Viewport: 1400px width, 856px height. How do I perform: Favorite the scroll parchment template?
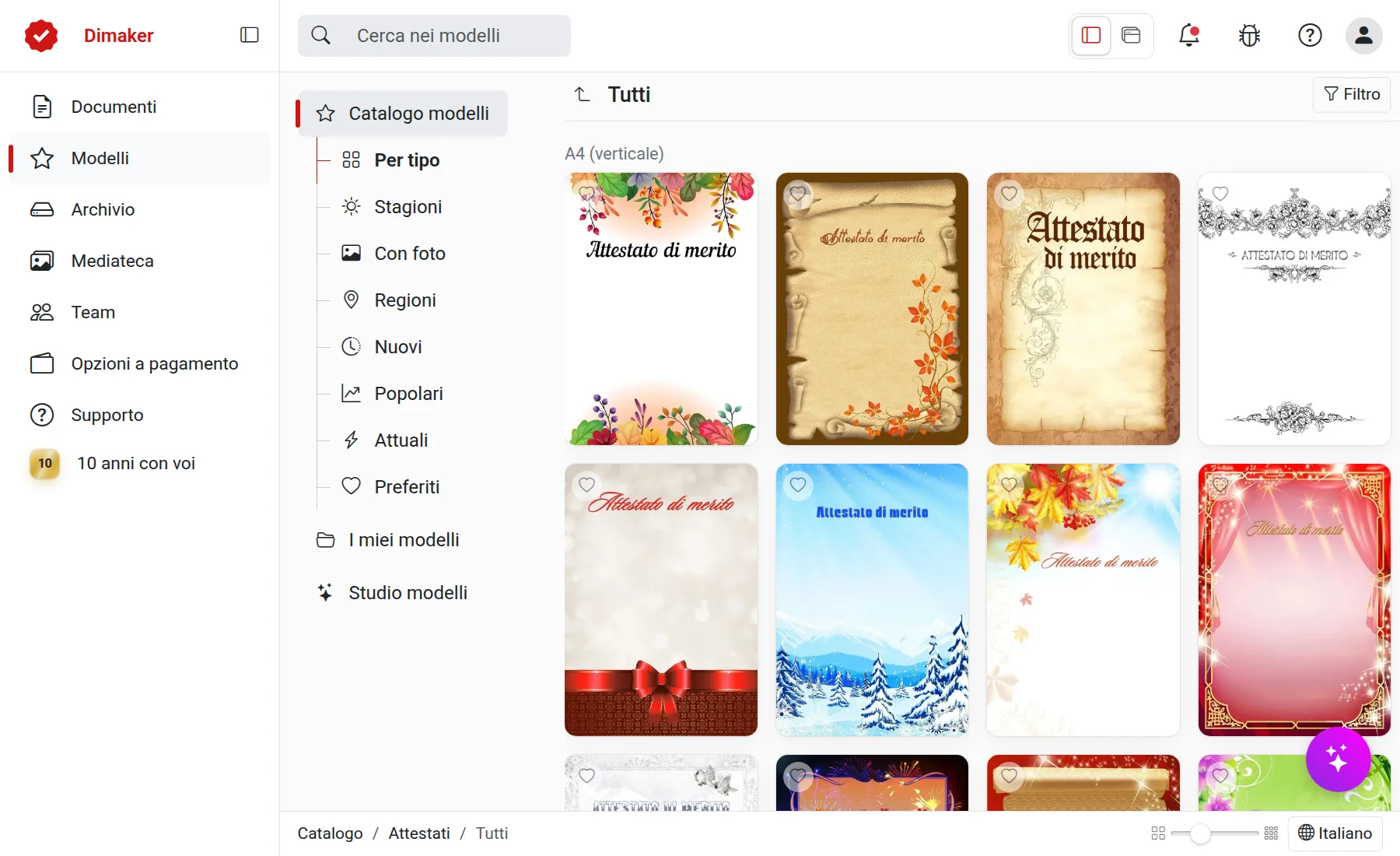pyautogui.click(x=798, y=194)
